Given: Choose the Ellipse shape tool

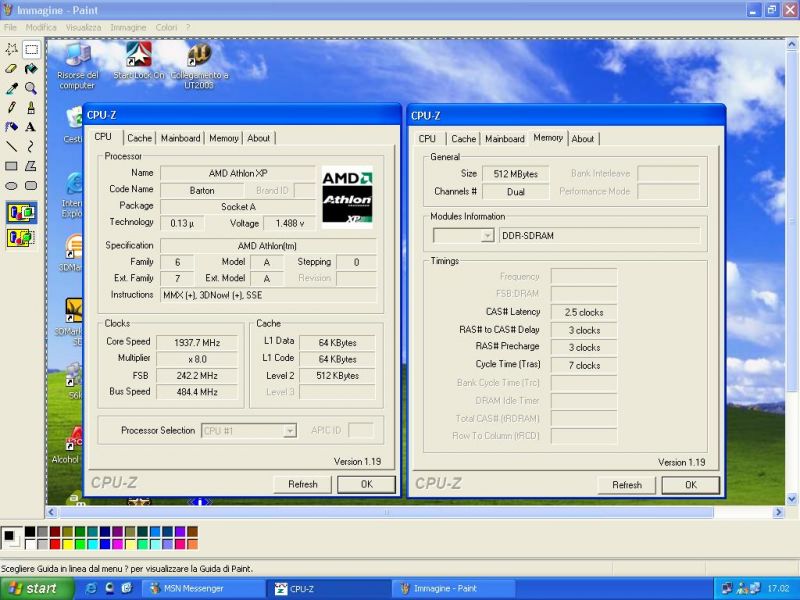Looking at the screenshot, I should coord(11,186).
